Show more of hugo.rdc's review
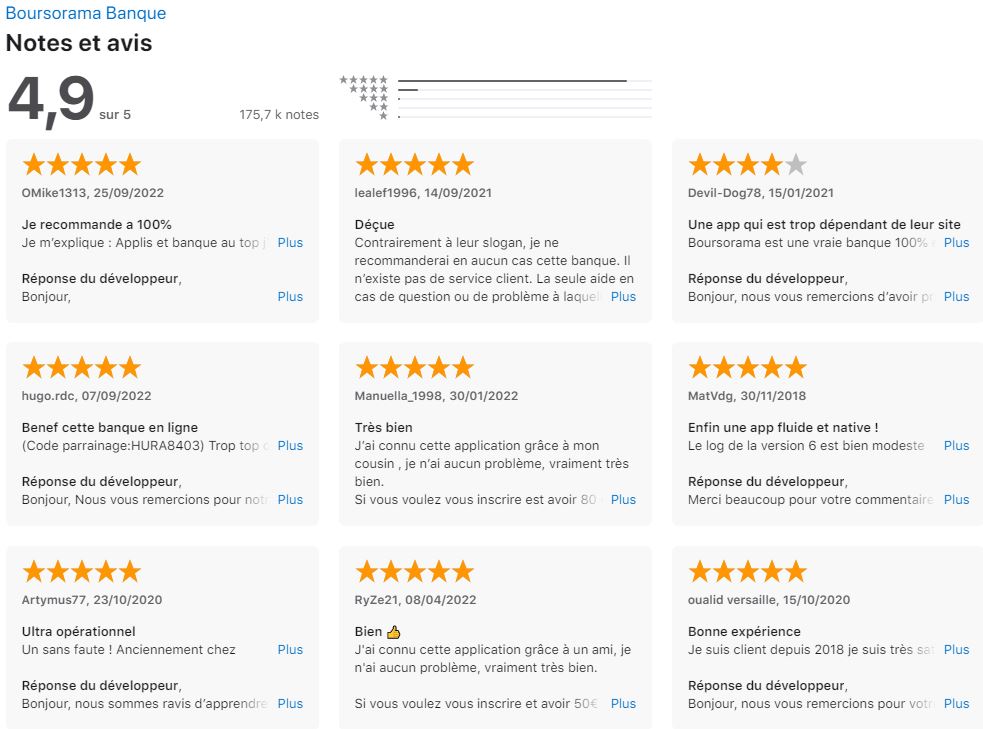 [x=290, y=446]
